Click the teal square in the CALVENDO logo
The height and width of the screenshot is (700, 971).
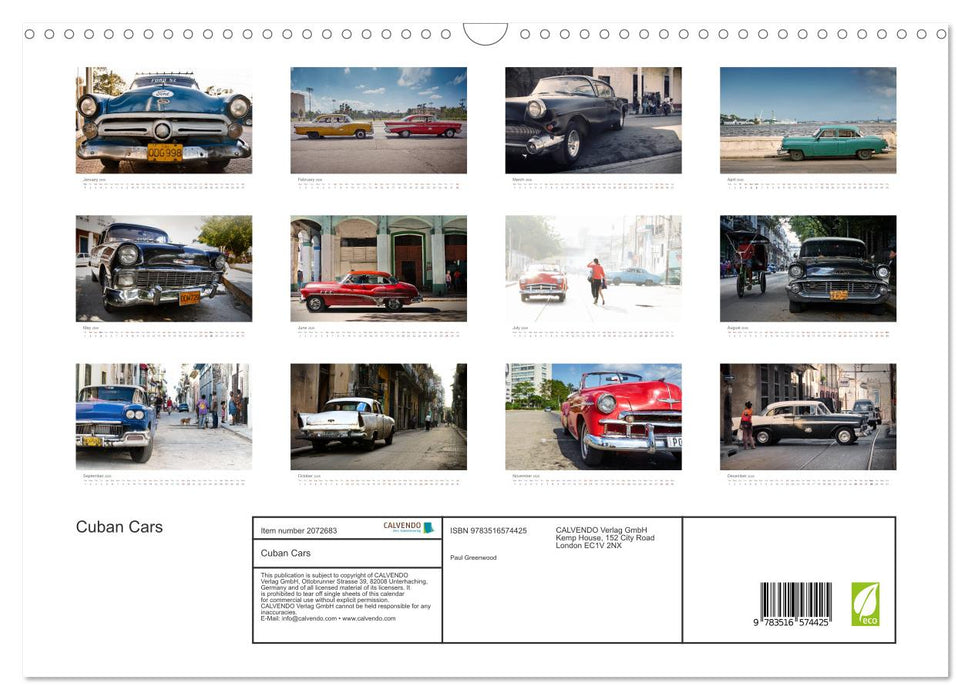(x=428, y=526)
